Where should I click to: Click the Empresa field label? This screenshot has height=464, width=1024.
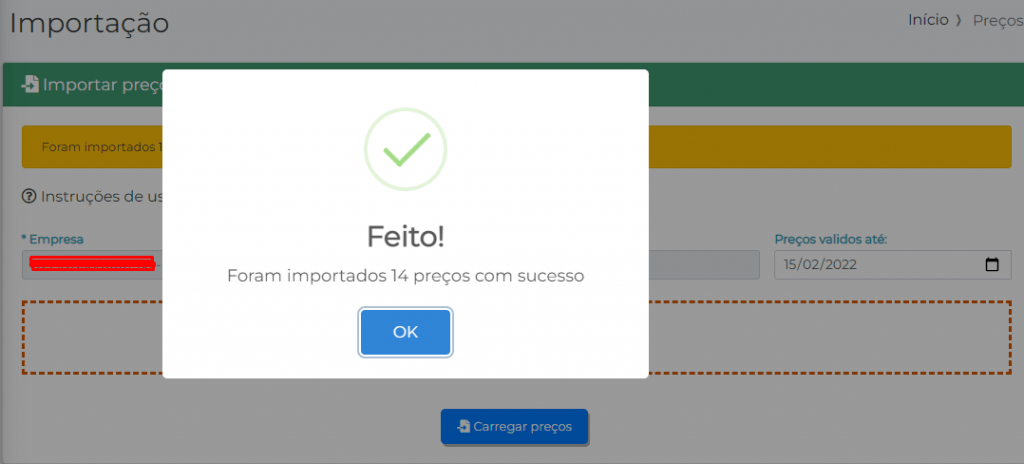point(56,240)
